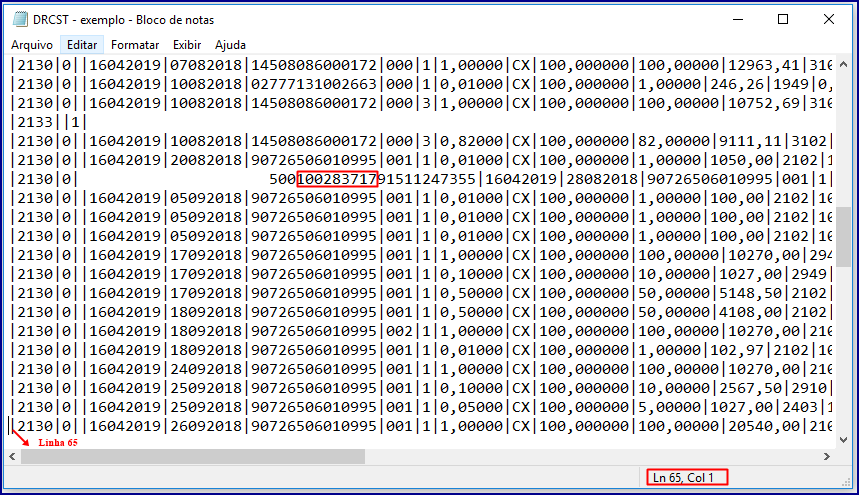The height and width of the screenshot is (495, 859).
Task: Click the vertical scrollbar up arrow
Action: coord(844,64)
